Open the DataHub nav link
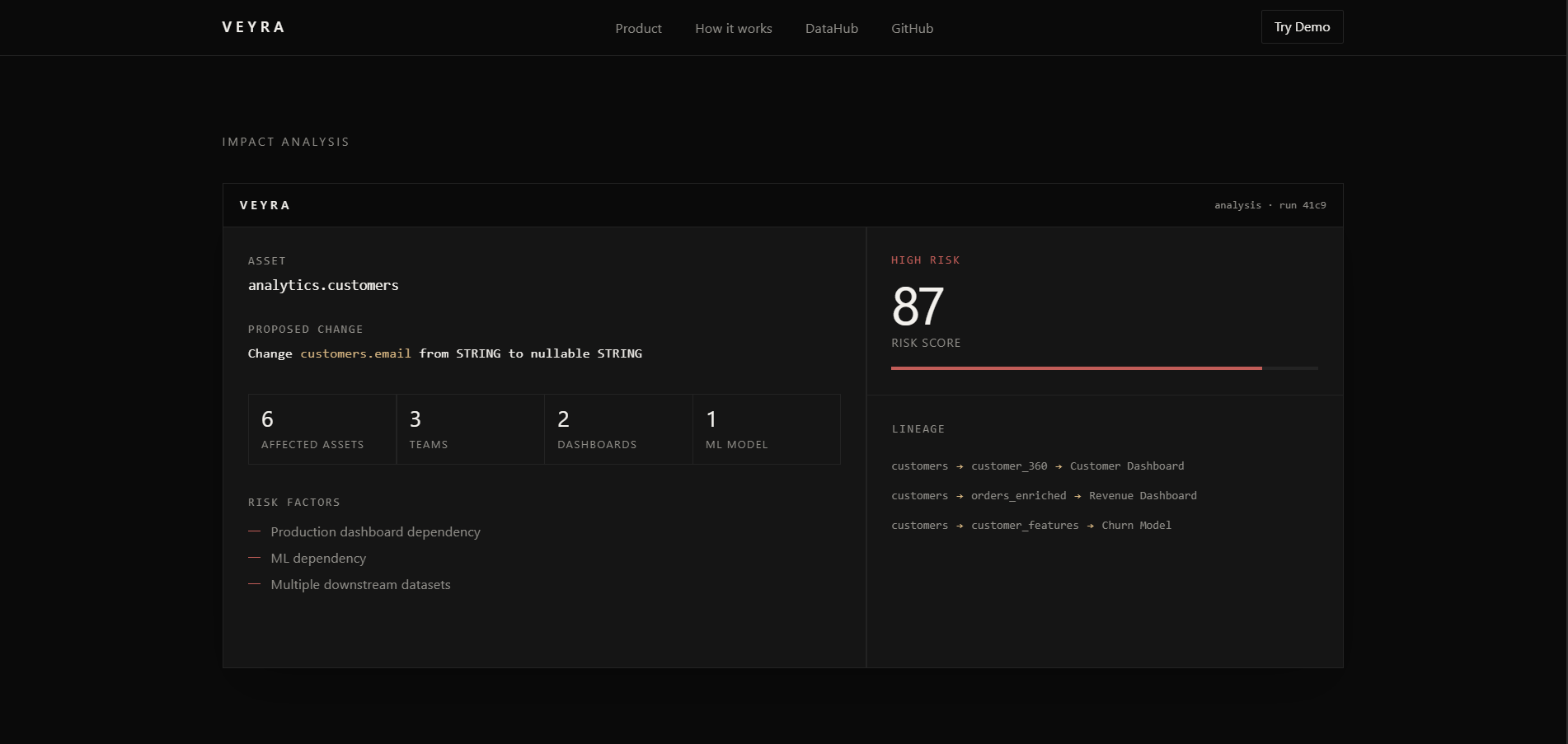 [832, 28]
